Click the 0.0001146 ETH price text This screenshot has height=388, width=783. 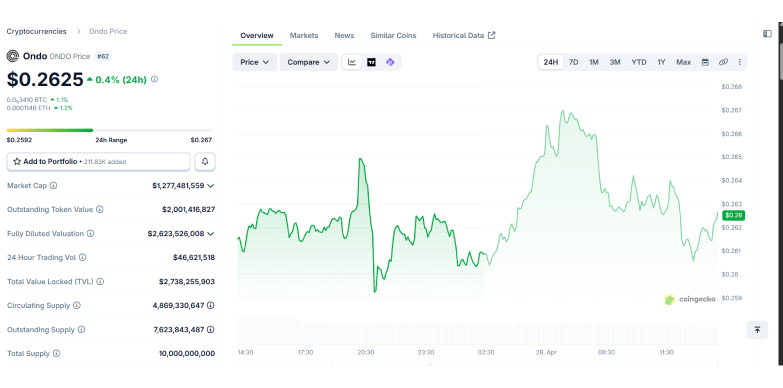pos(28,107)
